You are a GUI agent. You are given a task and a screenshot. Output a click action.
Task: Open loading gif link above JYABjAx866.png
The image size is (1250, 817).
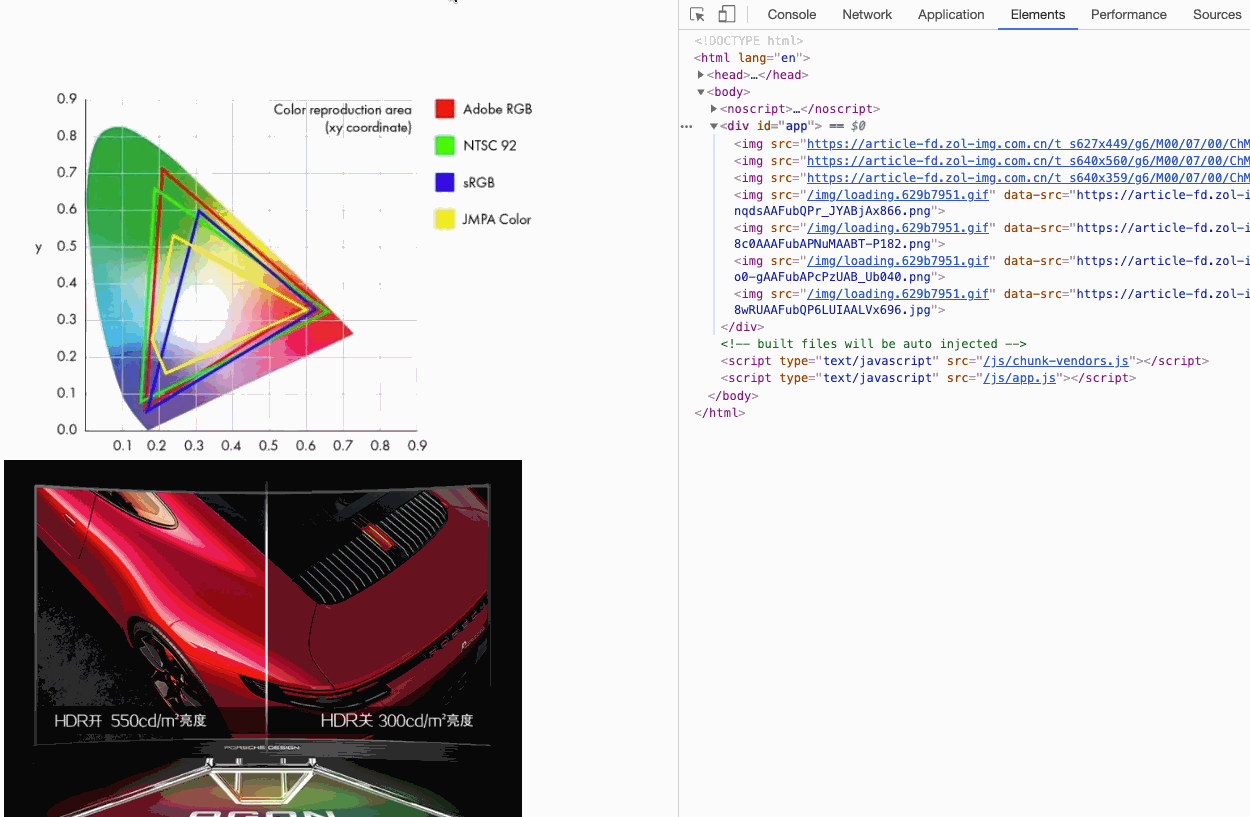coord(898,195)
